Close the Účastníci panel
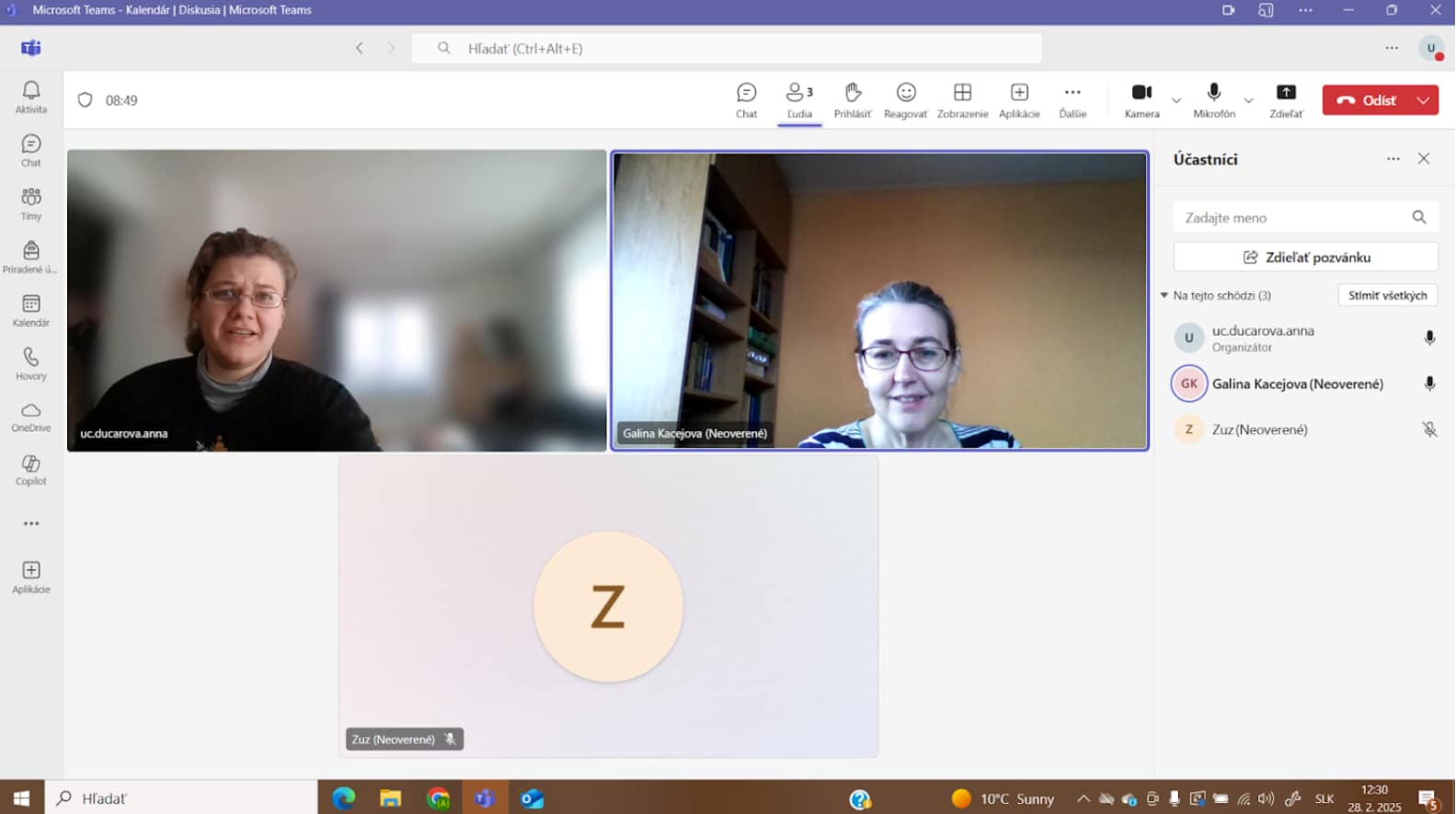This screenshot has width=1456, height=814. tap(1424, 159)
